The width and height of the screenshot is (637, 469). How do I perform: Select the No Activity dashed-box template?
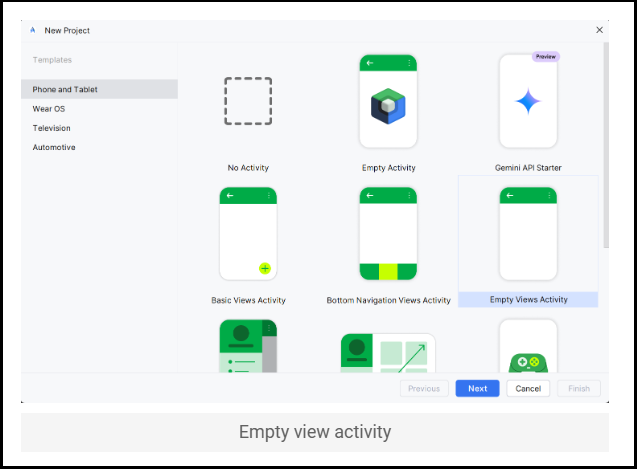coord(248,101)
